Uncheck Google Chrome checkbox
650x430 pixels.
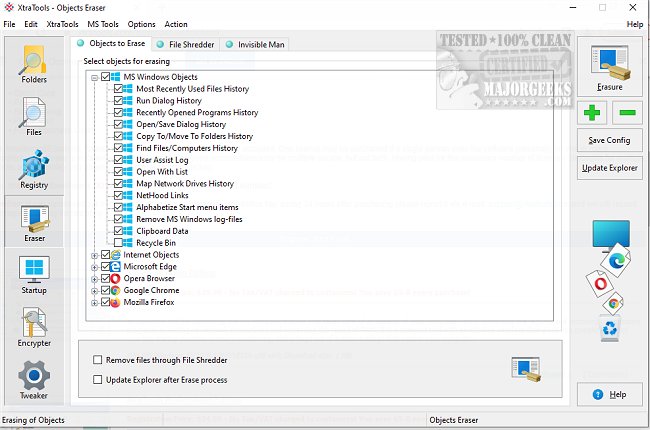click(x=105, y=290)
